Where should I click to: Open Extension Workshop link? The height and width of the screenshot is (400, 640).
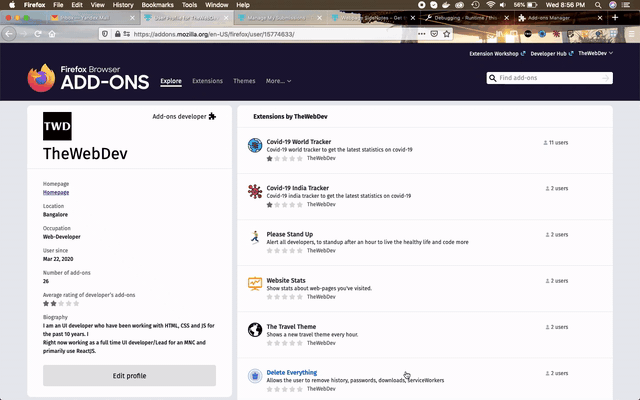pos(497,53)
